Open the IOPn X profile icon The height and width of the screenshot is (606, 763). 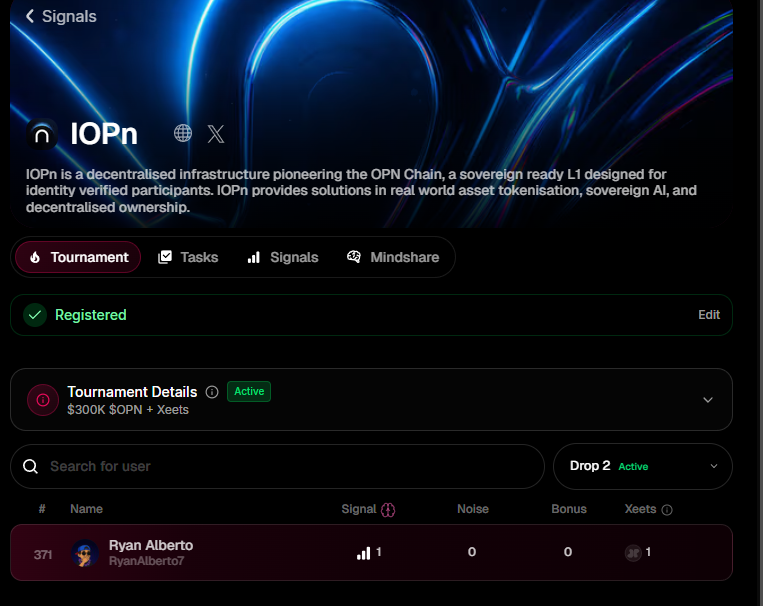(216, 133)
